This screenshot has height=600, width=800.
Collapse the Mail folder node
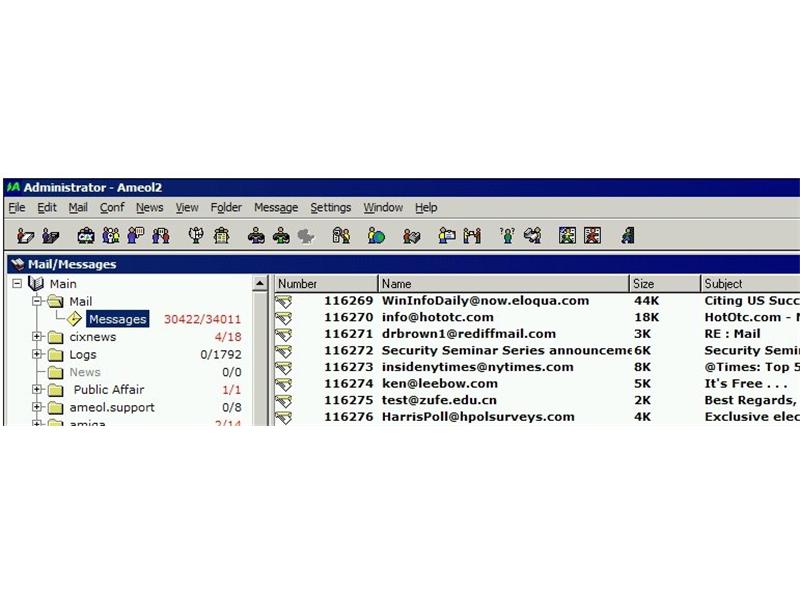pyautogui.click(x=37, y=301)
